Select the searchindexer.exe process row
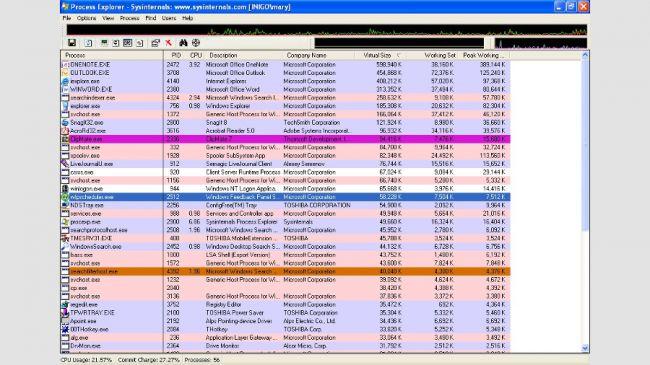This screenshot has width=650, height=365. tap(286, 98)
